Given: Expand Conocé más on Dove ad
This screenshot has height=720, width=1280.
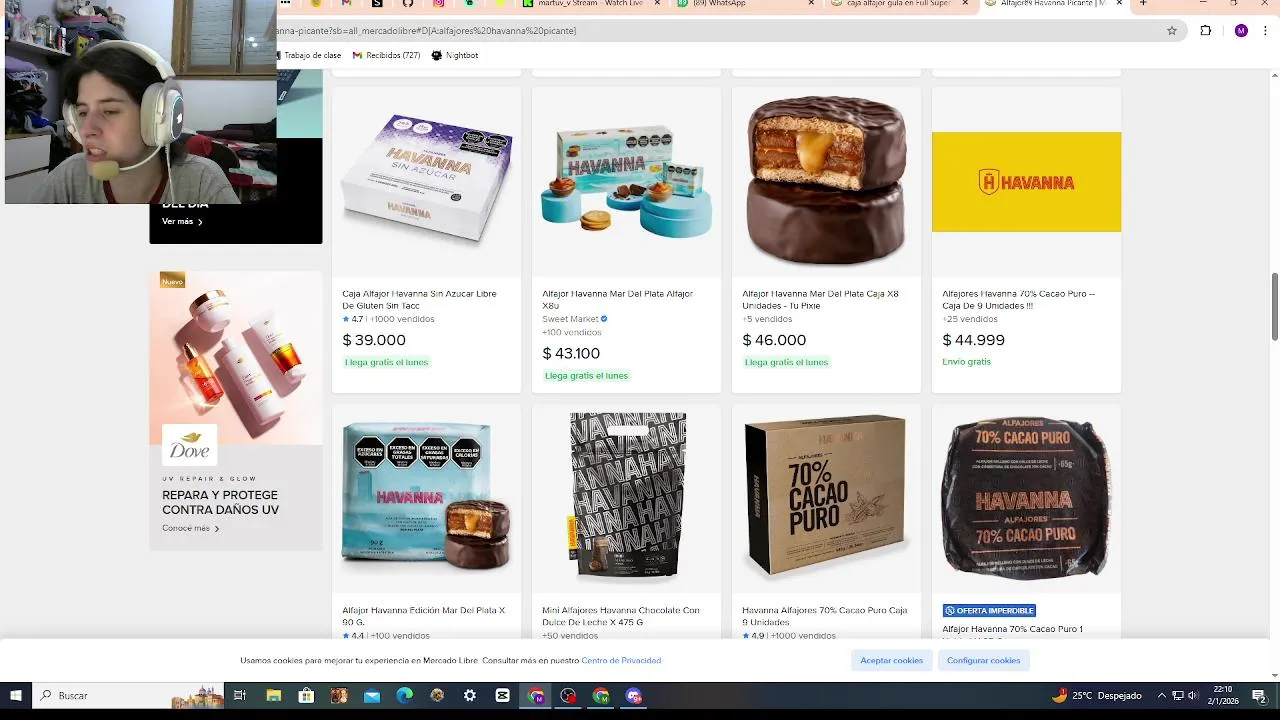Looking at the screenshot, I should coord(190,528).
